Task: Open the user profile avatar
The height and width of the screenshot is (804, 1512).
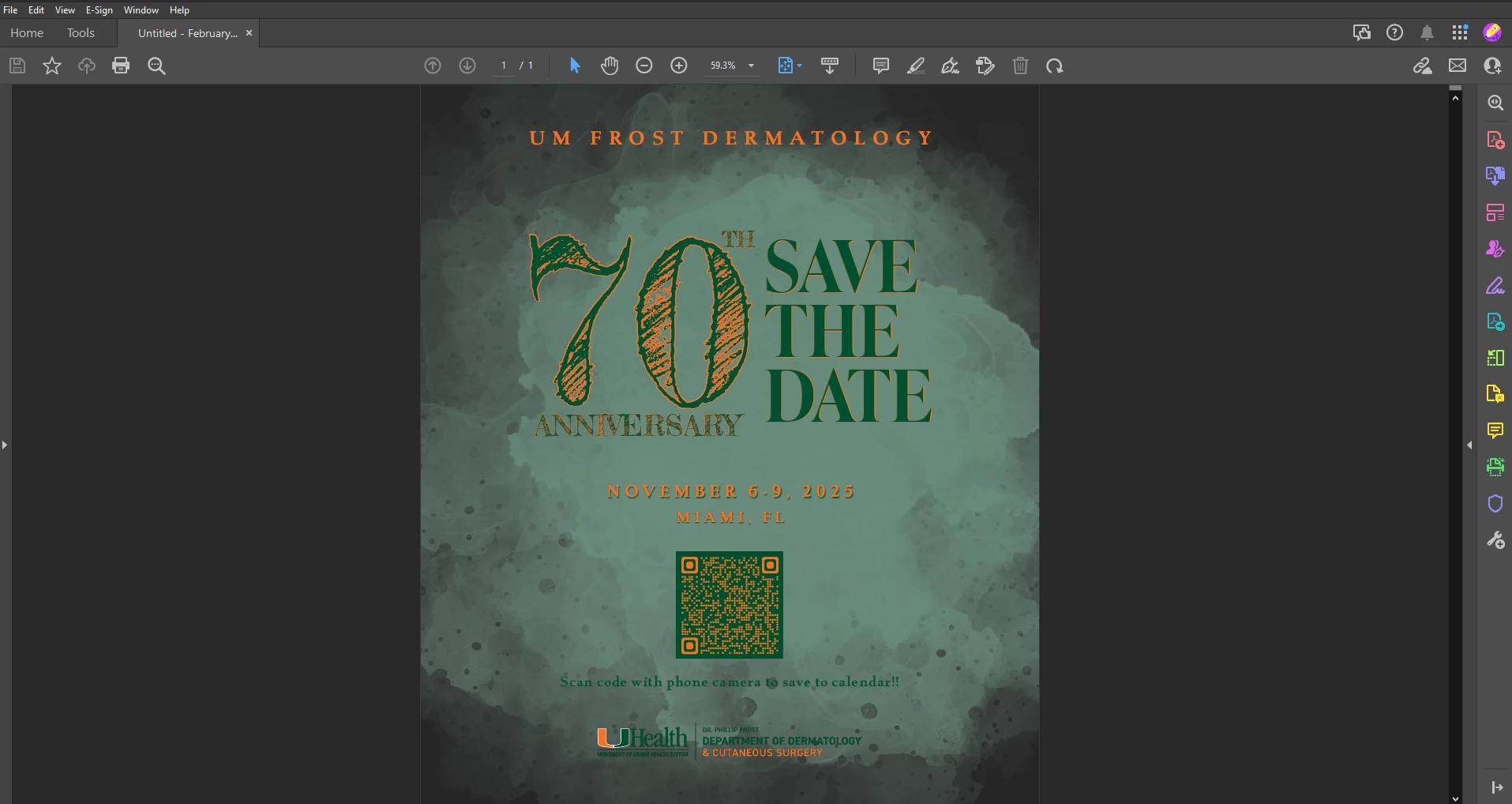Action: coord(1492,32)
